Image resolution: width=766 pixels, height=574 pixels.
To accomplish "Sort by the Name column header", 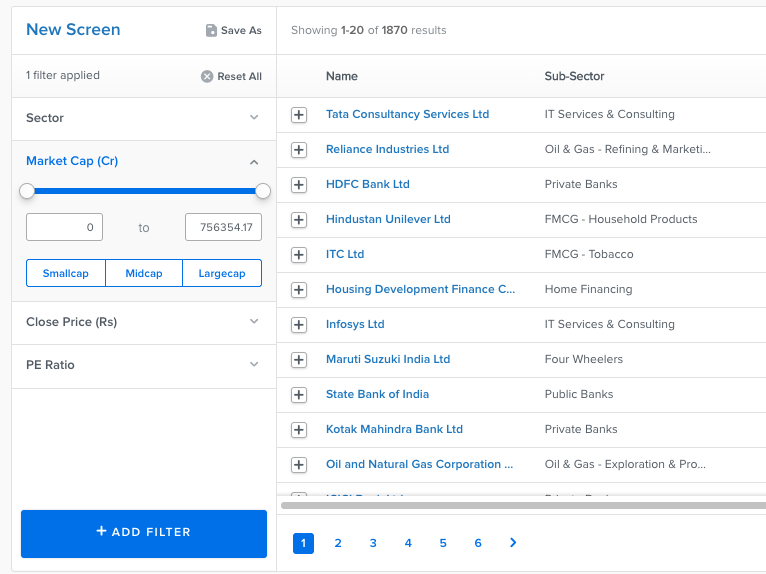I will [341, 76].
